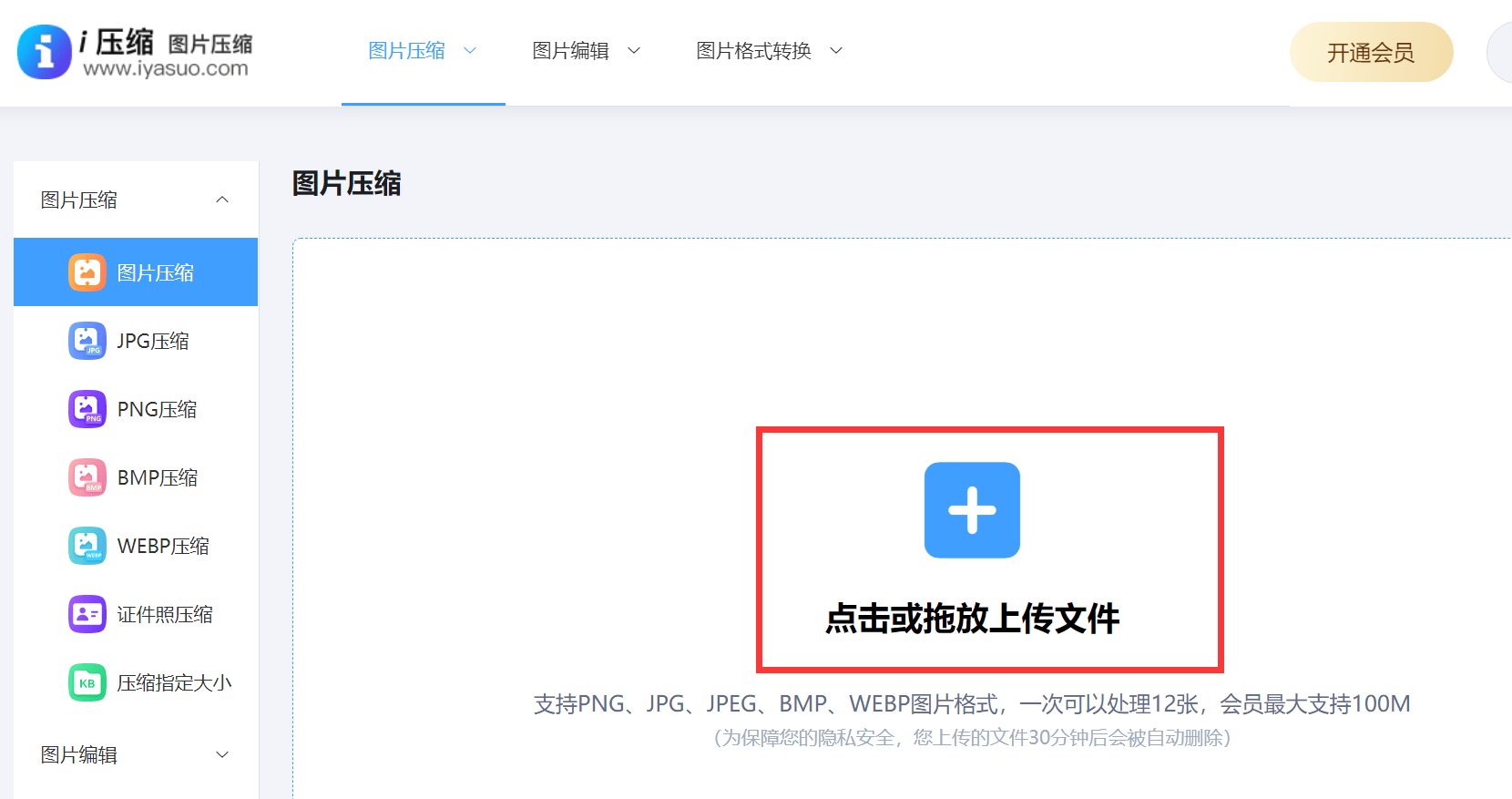The height and width of the screenshot is (799, 1512).
Task: Expand the 图片编辑 top menu chevron
Action: (x=634, y=51)
